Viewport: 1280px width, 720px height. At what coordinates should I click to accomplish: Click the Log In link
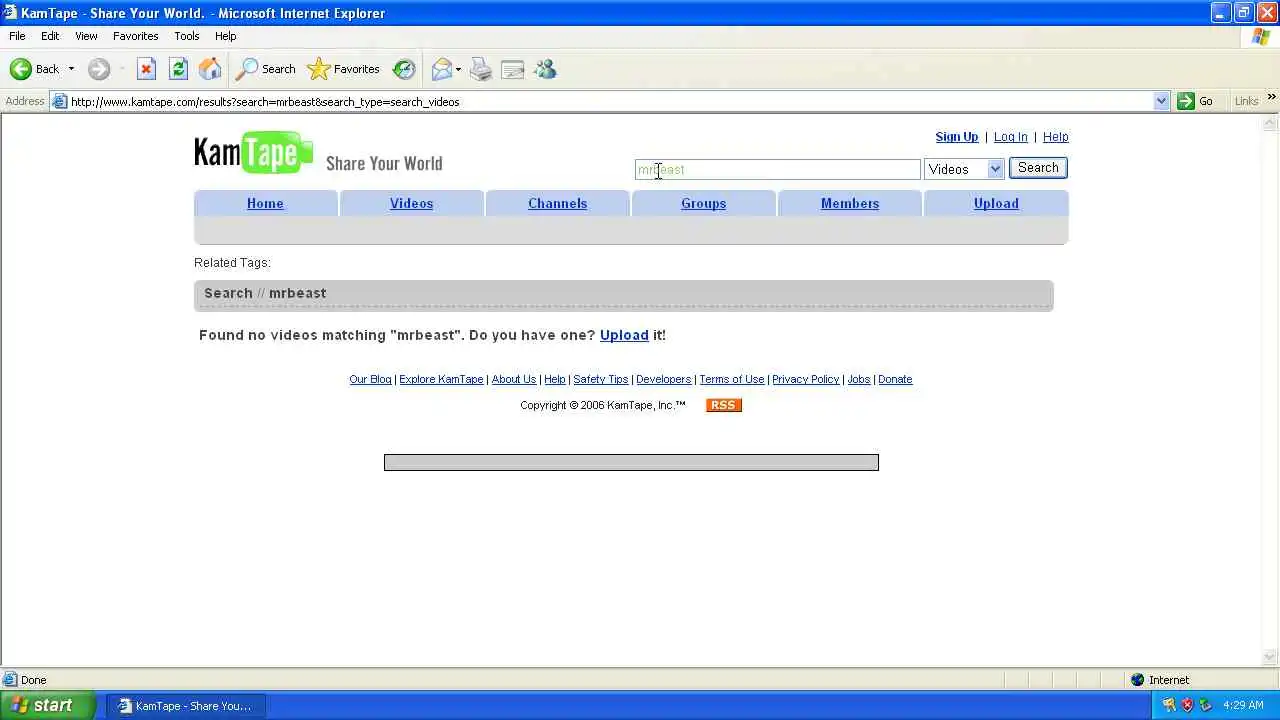pos(1011,137)
